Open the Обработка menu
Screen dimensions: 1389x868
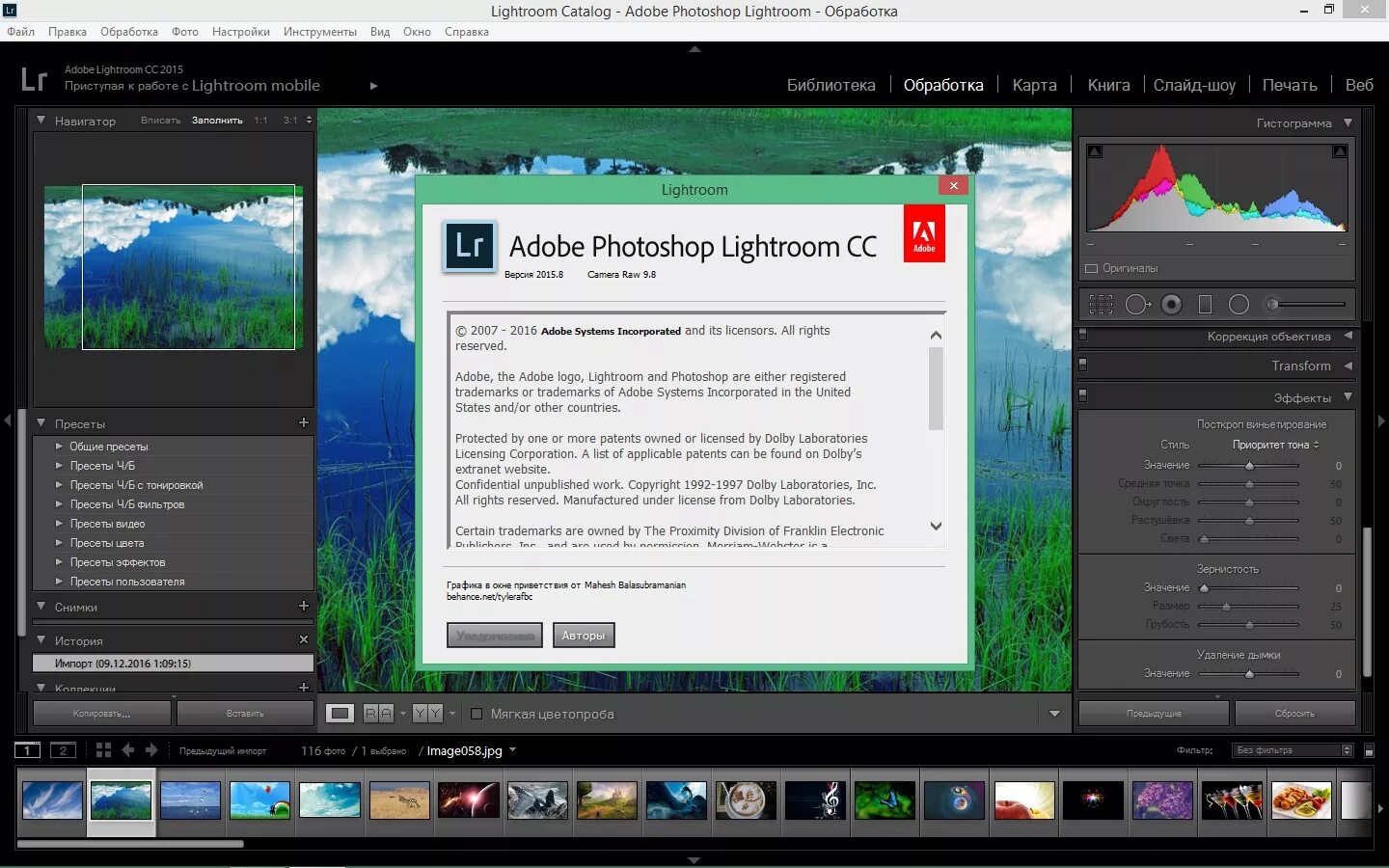(x=129, y=32)
